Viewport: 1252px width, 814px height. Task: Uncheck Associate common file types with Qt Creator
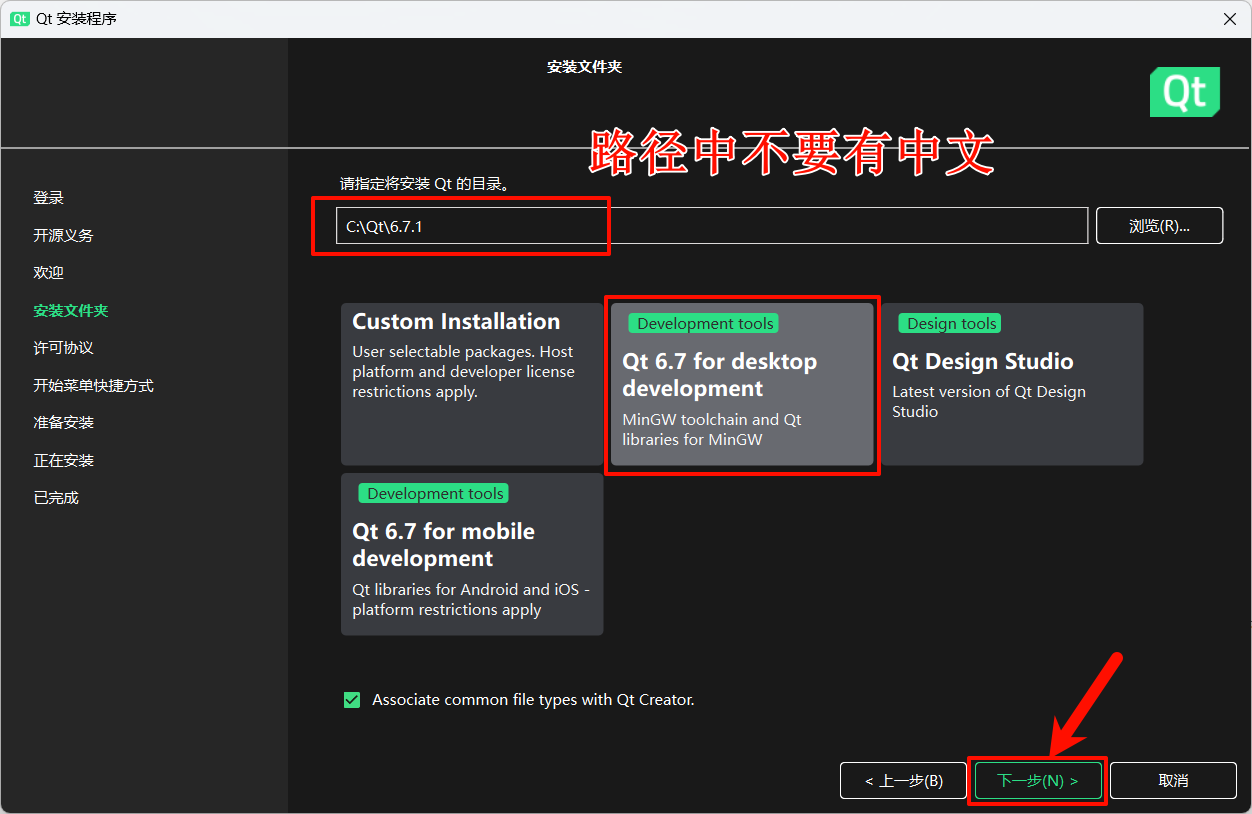coord(352,700)
